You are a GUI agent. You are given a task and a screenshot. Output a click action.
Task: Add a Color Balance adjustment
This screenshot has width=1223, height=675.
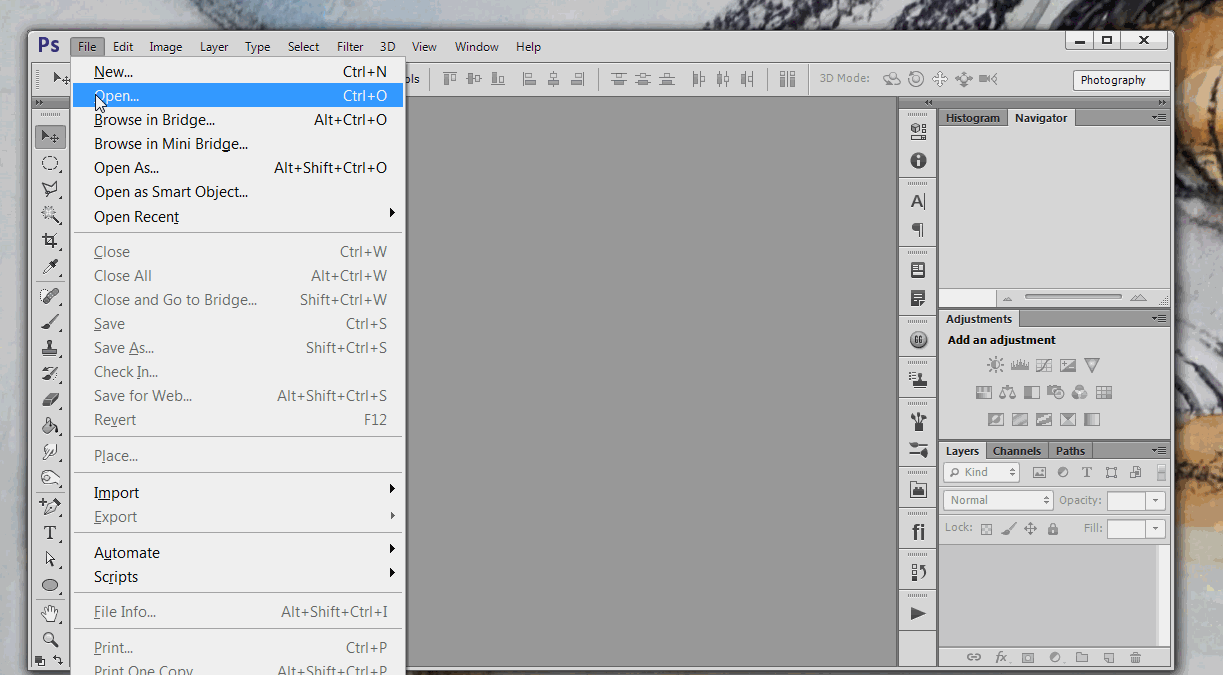pos(1008,392)
